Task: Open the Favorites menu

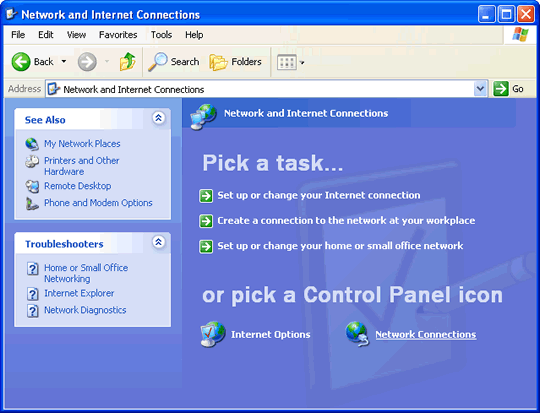Action: tap(118, 35)
